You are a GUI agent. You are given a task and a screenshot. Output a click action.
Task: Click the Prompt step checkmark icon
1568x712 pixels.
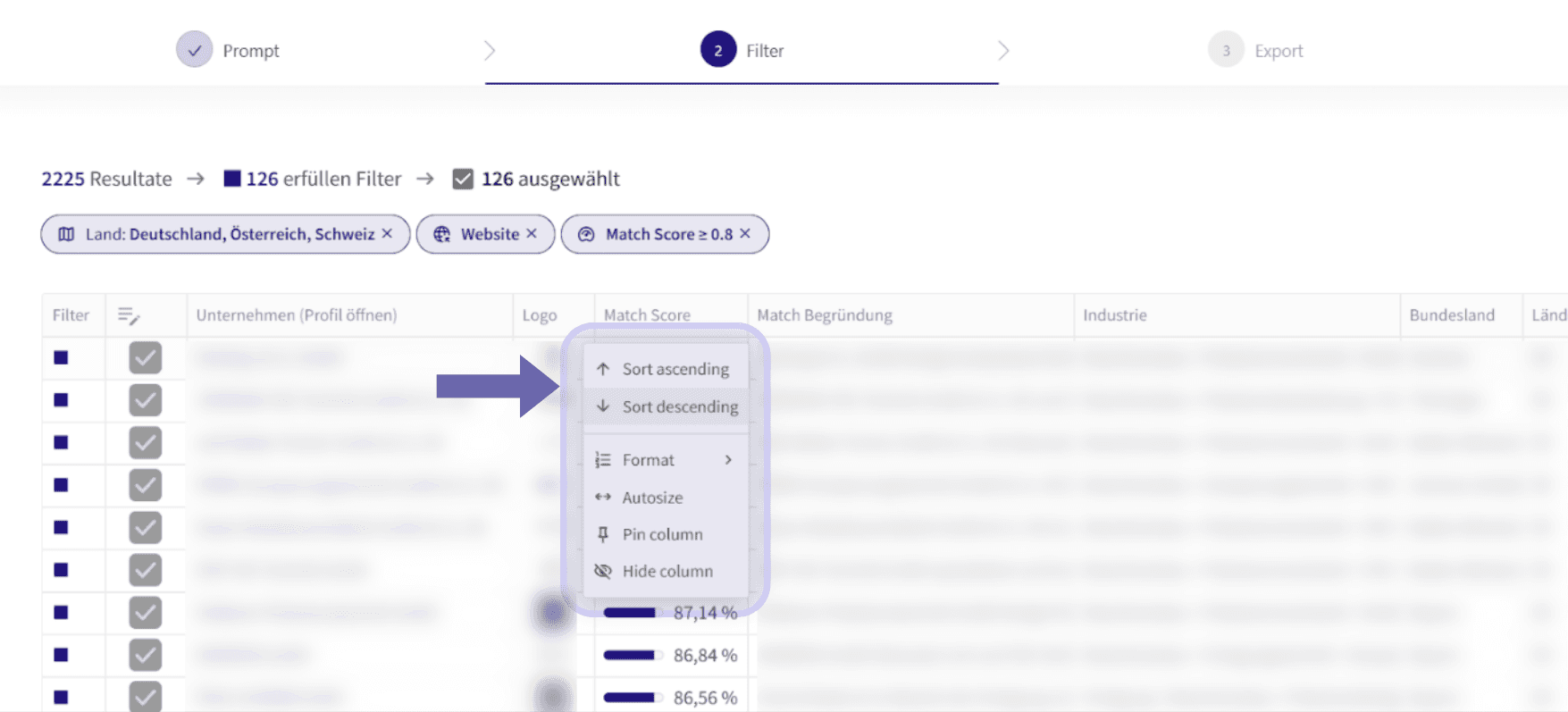(194, 50)
